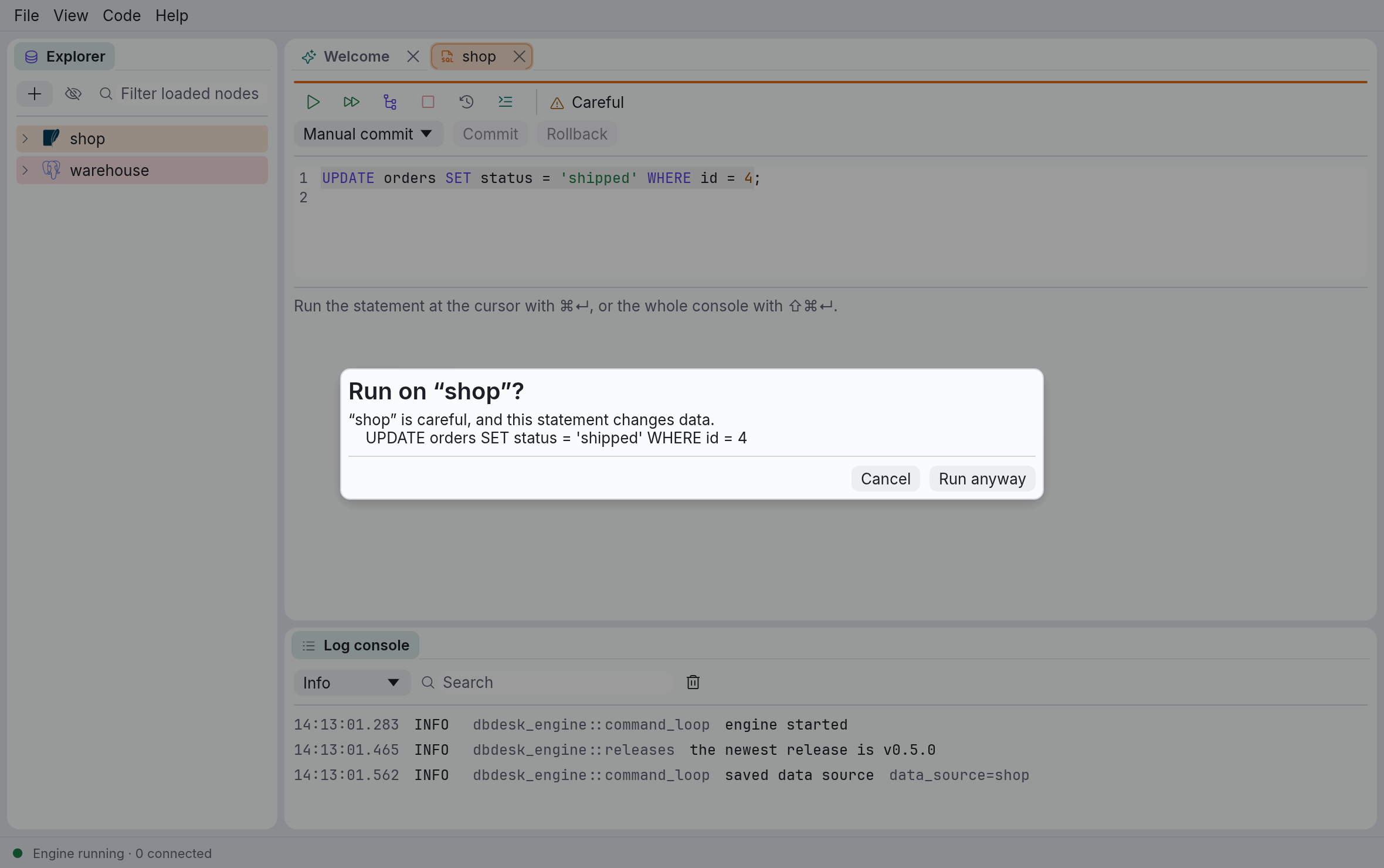Open the explain plan tree icon
The height and width of the screenshot is (868, 1384).
click(390, 102)
